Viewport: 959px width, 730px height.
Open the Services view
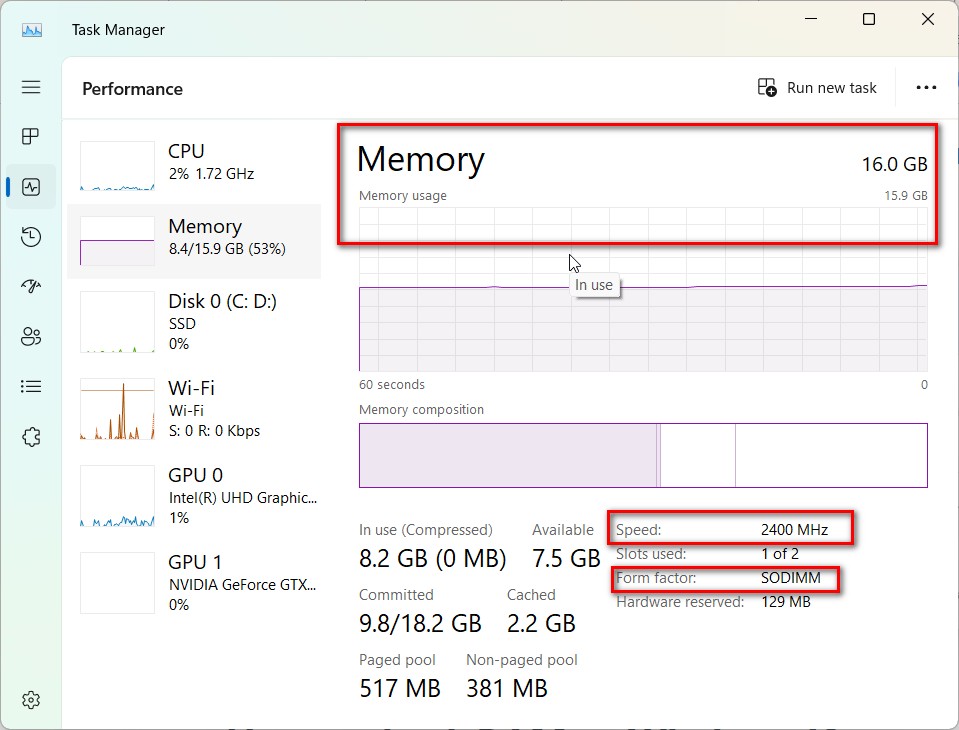click(x=30, y=436)
